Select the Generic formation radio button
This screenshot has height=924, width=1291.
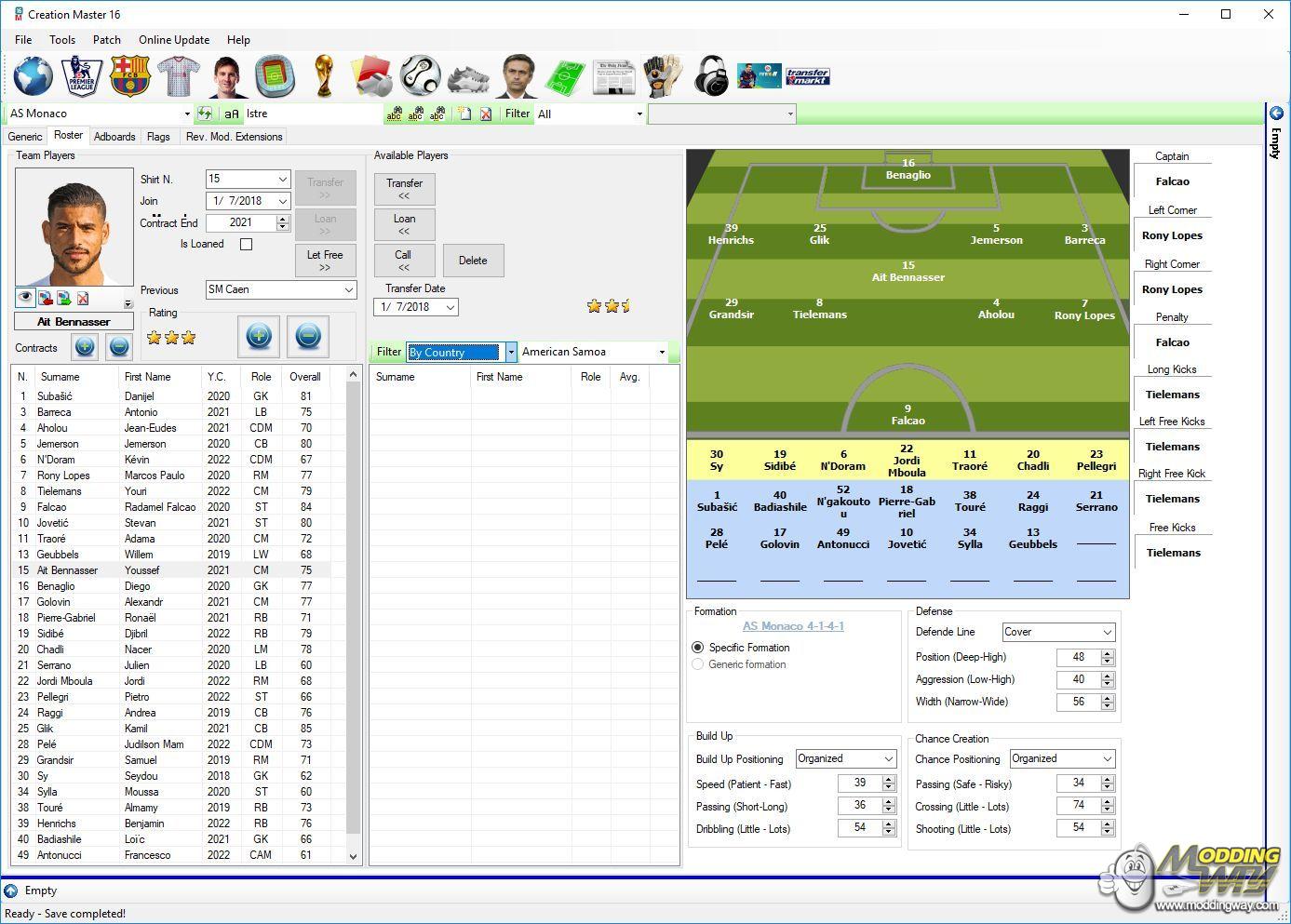click(697, 664)
